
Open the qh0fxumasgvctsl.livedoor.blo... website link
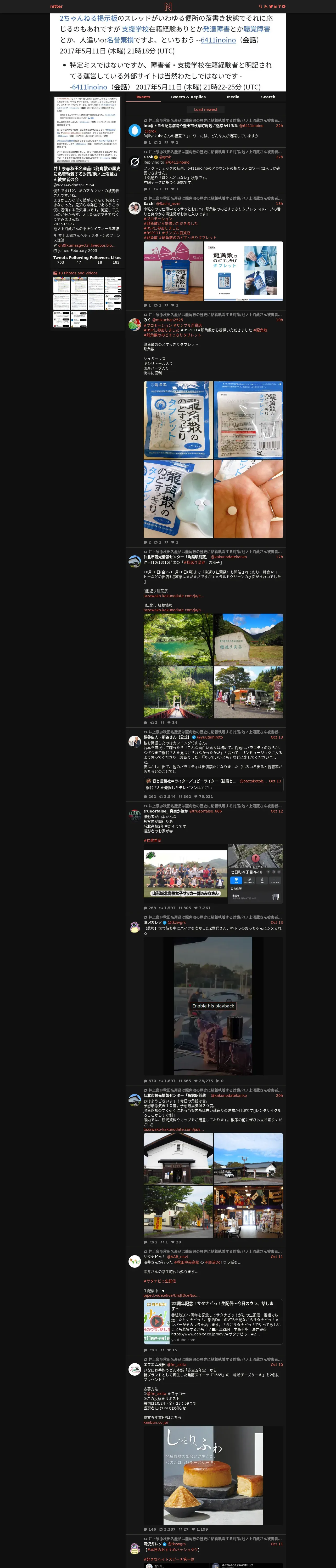coord(86,245)
